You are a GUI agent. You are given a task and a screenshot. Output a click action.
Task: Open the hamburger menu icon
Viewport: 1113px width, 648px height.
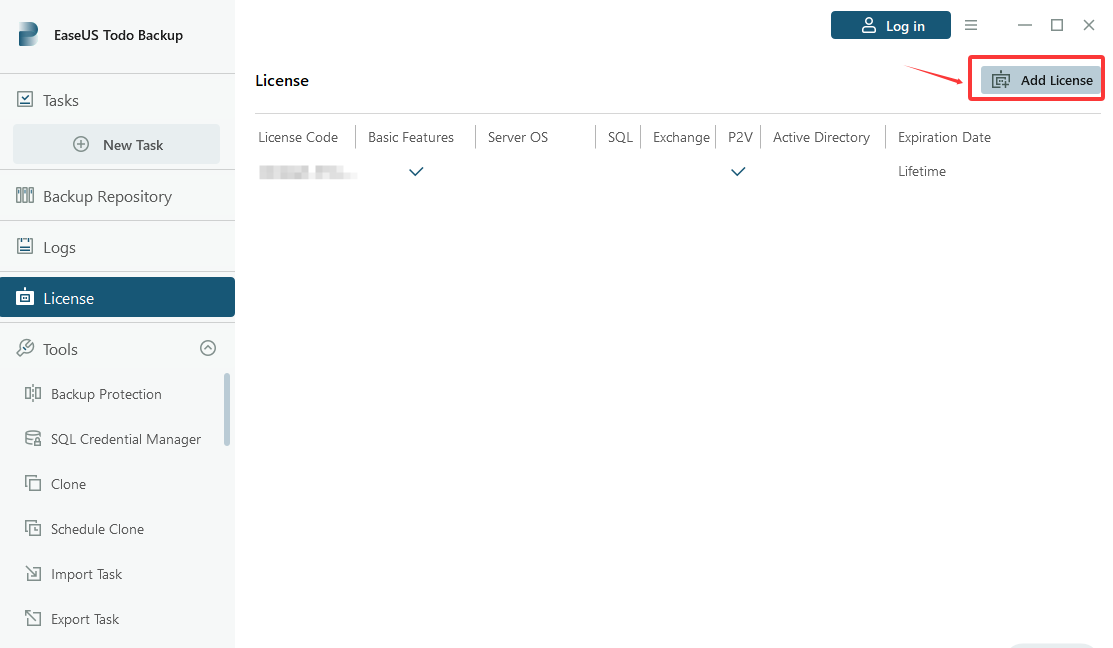(971, 26)
